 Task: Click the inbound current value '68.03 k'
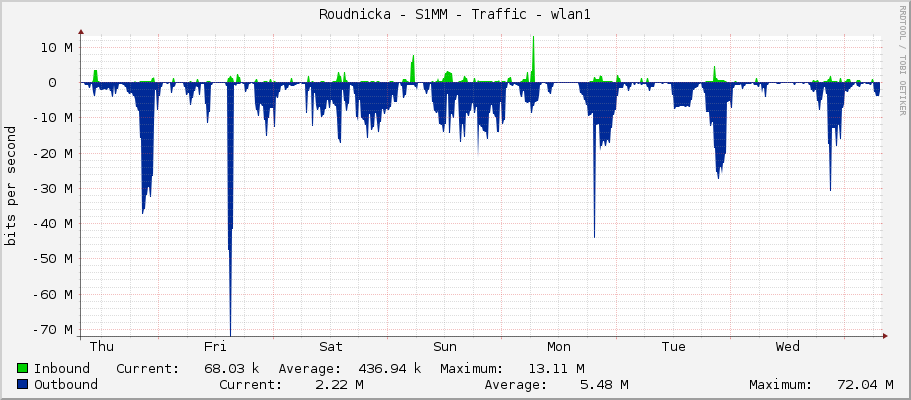click(232, 368)
